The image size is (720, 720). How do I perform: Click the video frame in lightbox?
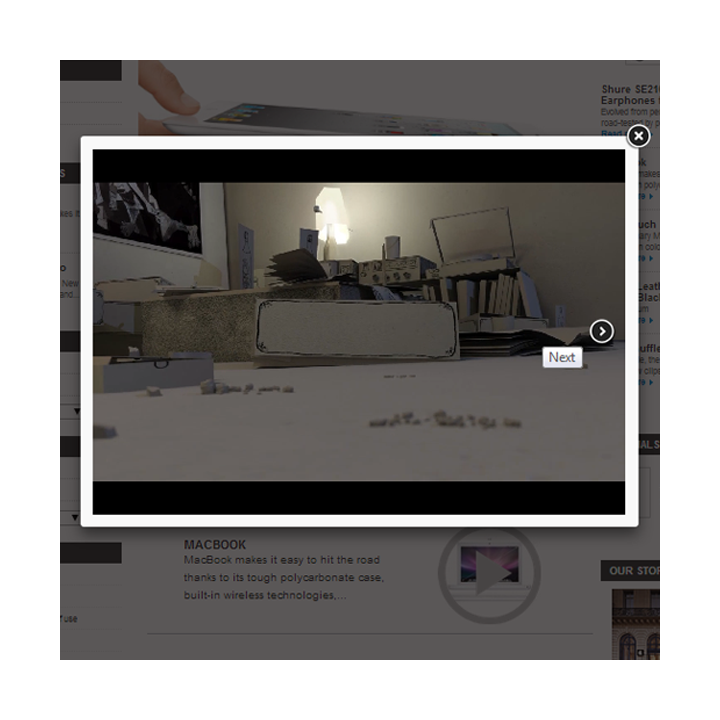pos(359,332)
